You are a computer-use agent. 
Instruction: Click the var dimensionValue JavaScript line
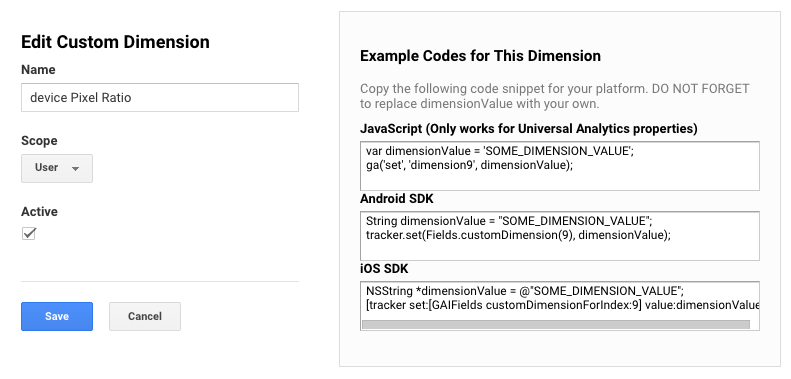pyautogui.click(x=500, y=151)
